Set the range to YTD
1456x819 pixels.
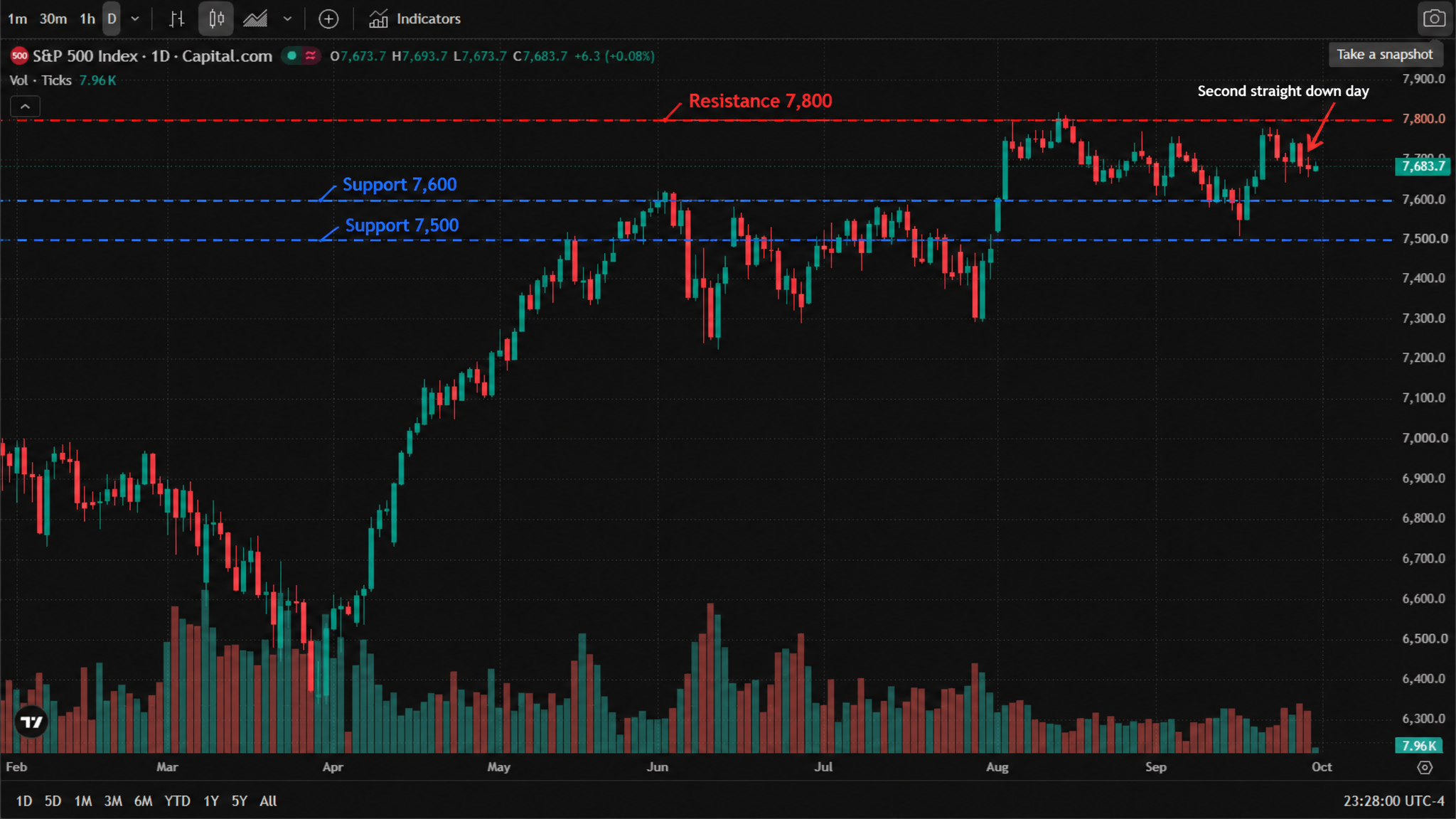177,801
